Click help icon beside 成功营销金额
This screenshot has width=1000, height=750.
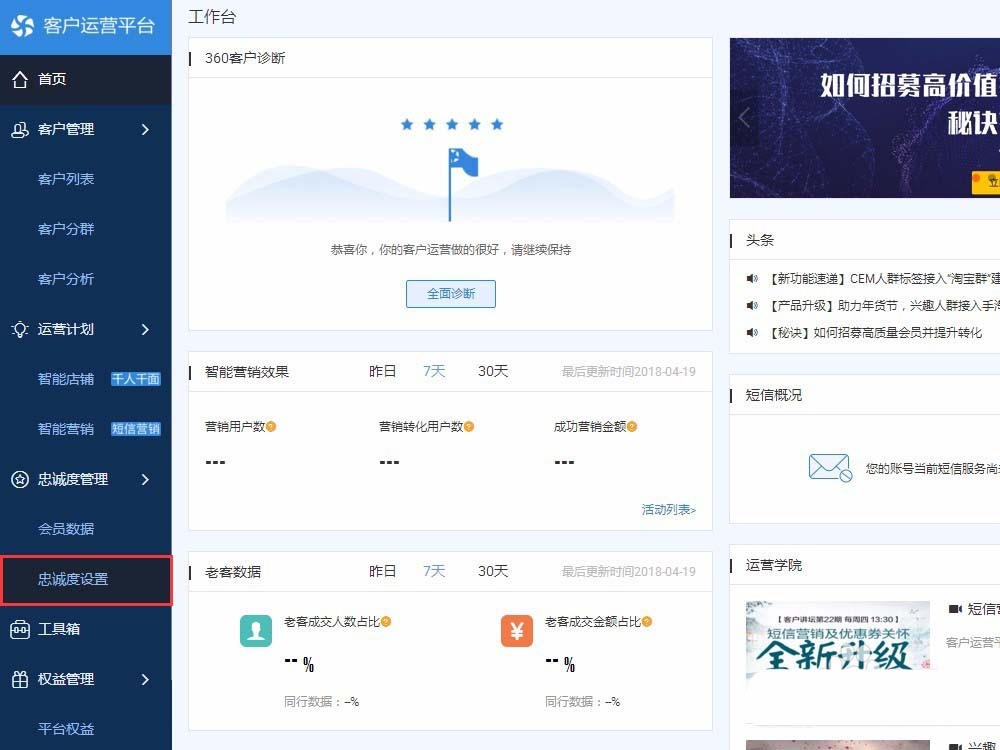632,427
